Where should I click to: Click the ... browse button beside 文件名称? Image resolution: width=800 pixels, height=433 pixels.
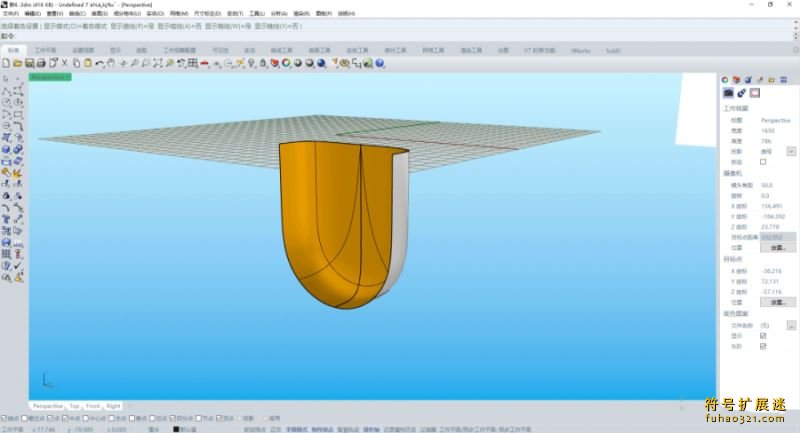coord(791,325)
